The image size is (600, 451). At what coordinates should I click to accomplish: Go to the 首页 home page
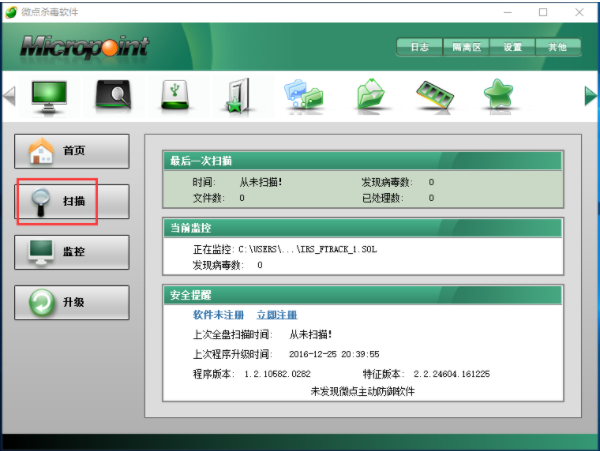[72, 151]
